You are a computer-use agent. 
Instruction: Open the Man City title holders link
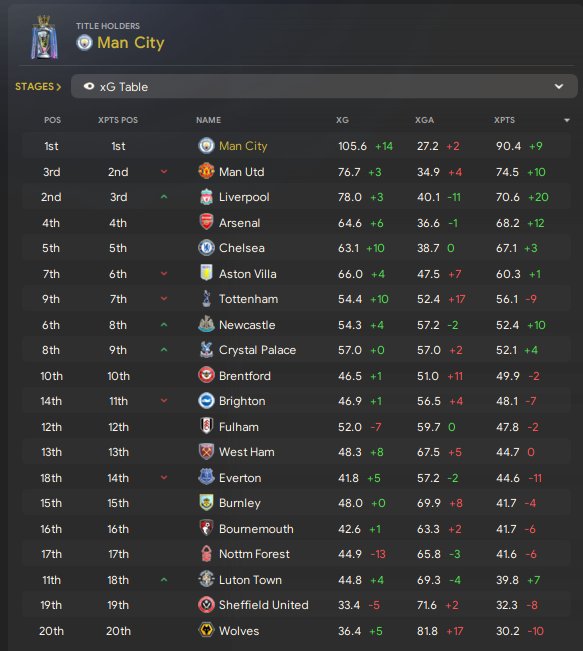131,43
